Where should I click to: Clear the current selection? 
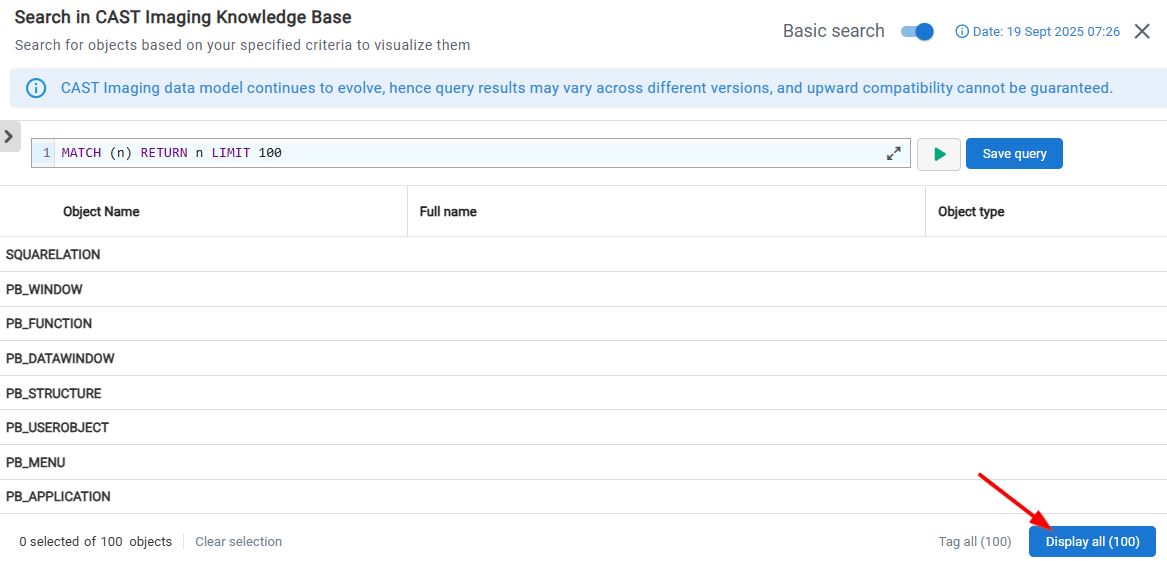point(238,542)
